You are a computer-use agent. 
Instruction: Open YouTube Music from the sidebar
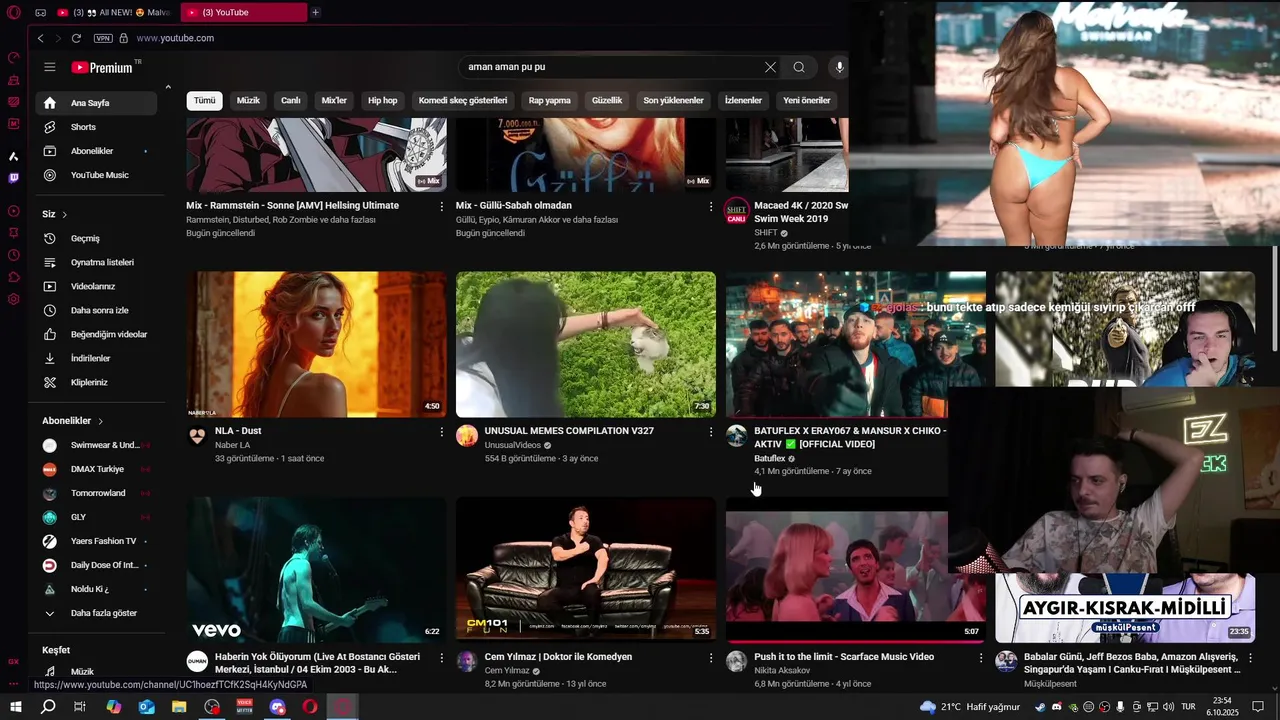96,175
